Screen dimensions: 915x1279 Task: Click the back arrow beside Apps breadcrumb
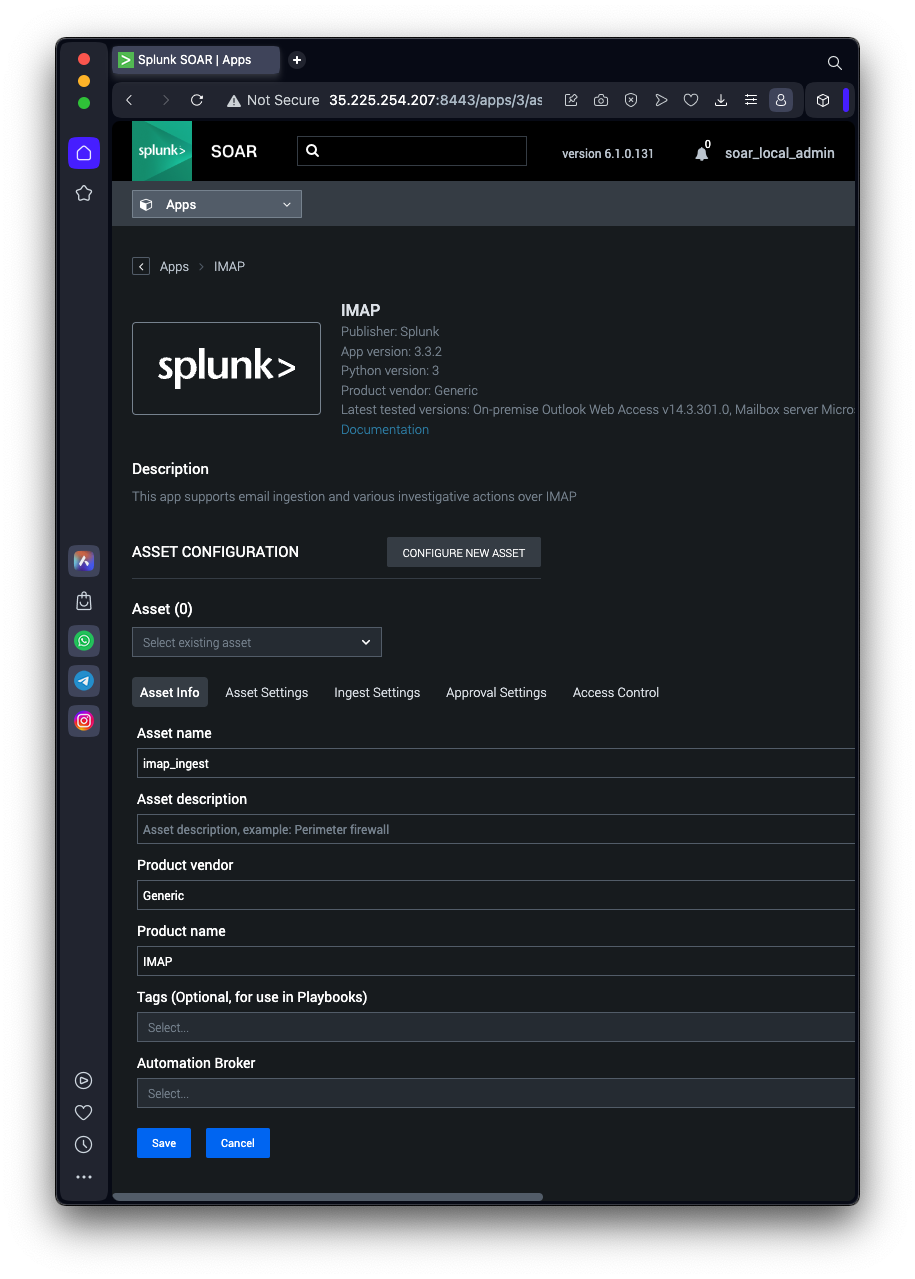coord(141,266)
